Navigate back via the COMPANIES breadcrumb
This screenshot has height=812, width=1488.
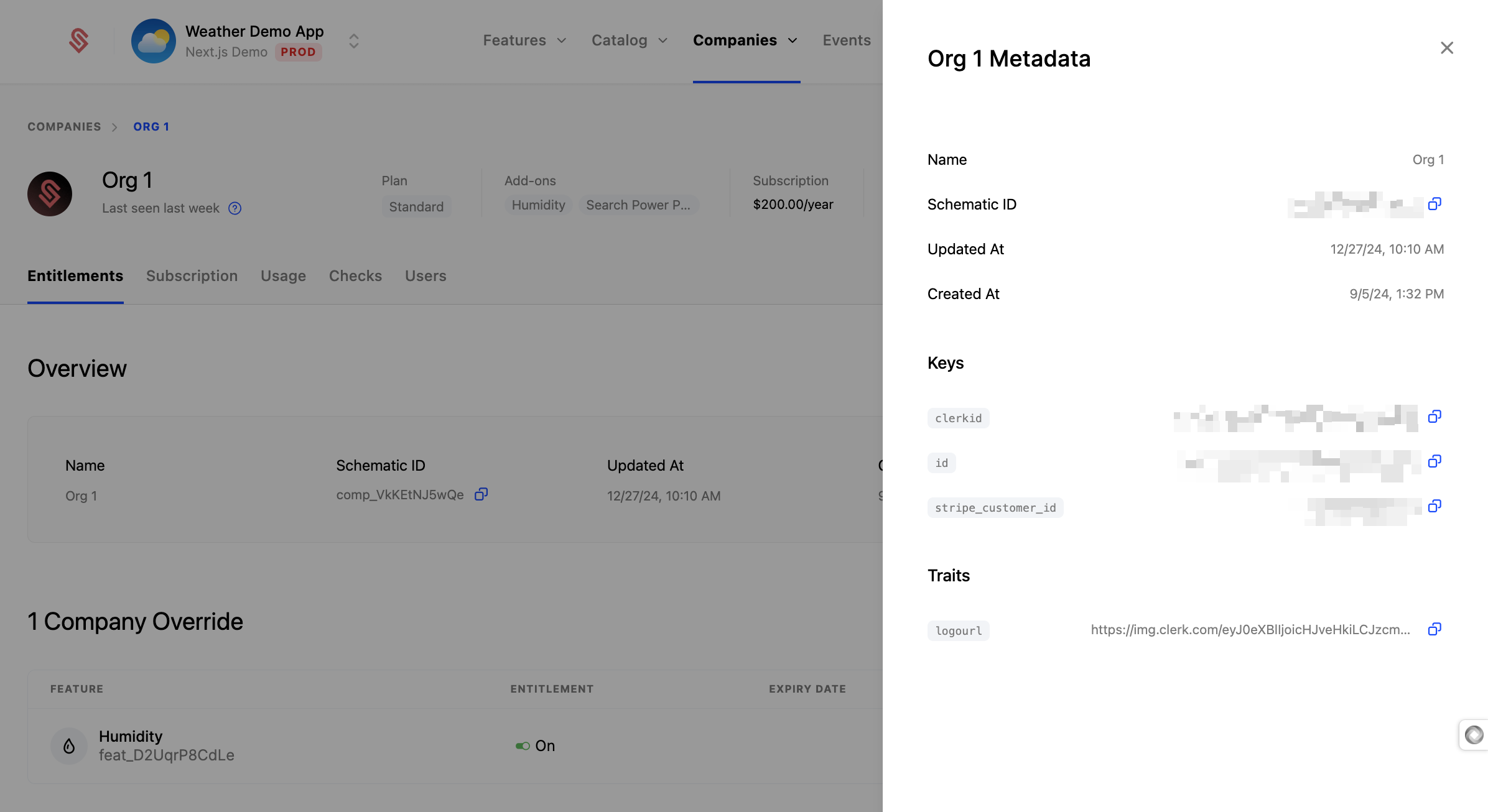pyautogui.click(x=64, y=126)
